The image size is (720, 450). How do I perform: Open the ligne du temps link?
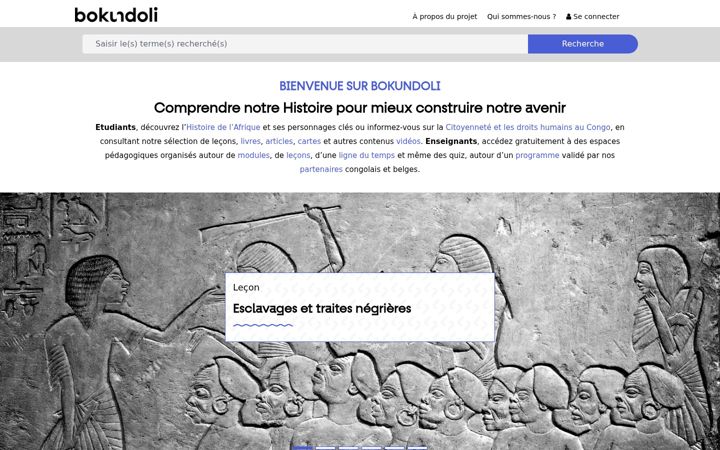tap(367, 155)
